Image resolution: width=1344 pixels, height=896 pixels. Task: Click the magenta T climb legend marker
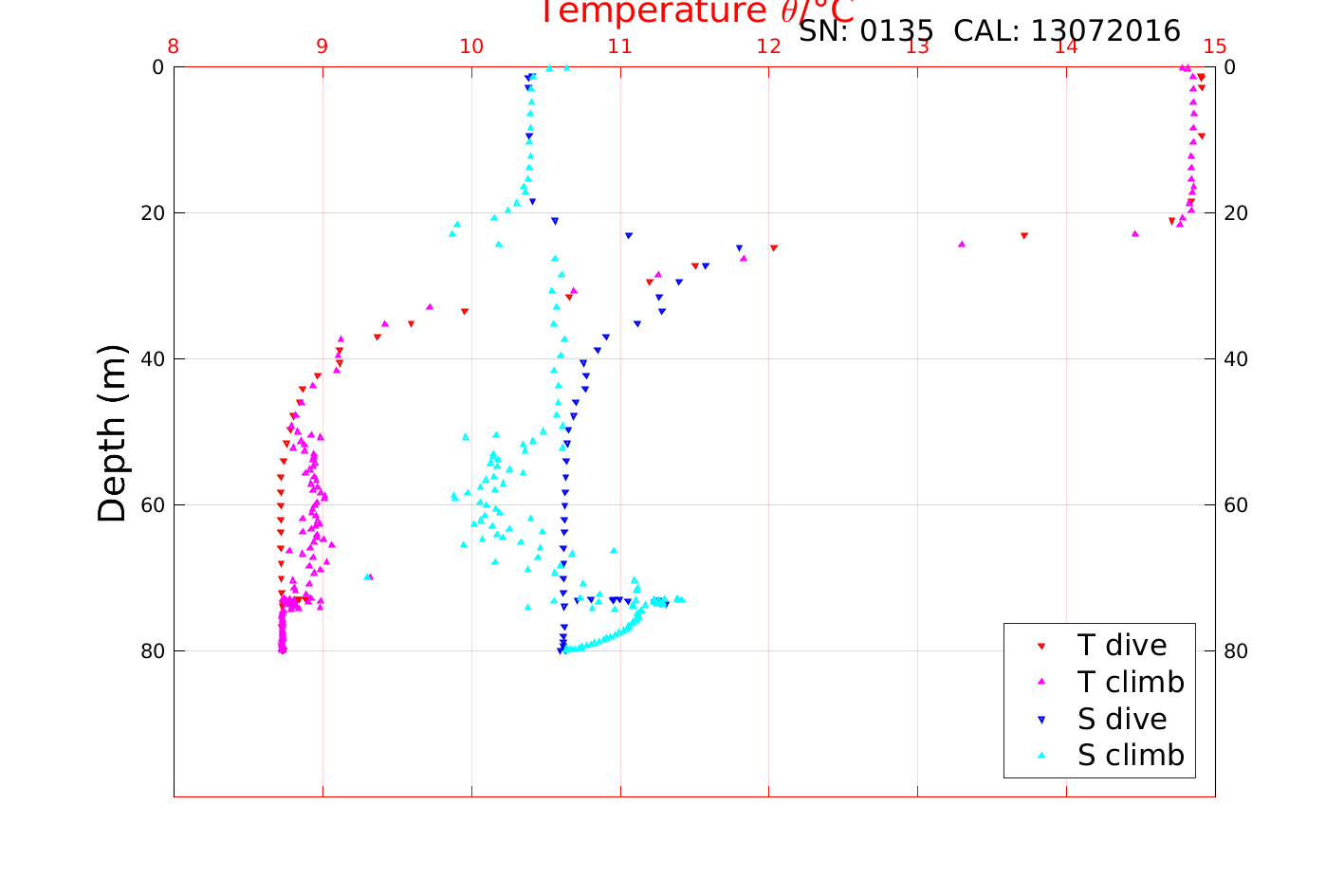pyautogui.click(x=1041, y=683)
